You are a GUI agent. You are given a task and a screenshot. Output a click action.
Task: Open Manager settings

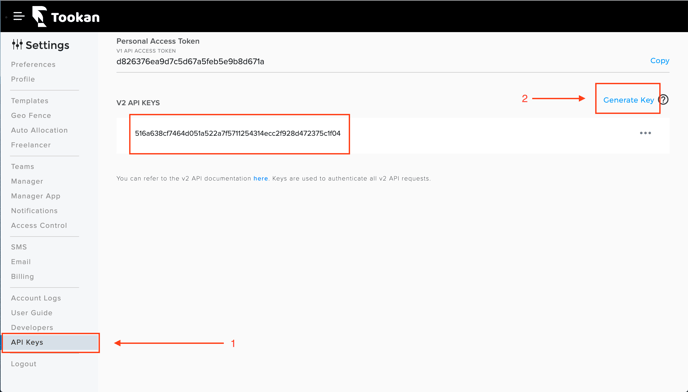point(27,181)
